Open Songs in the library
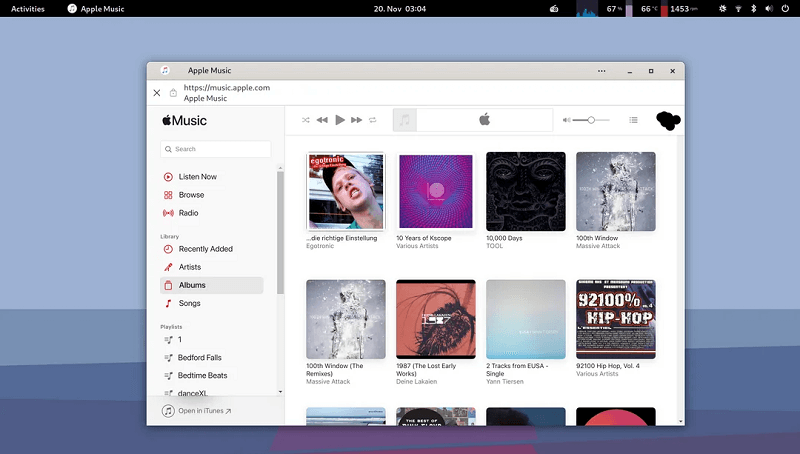The width and height of the screenshot is (800, 454). [x=189, y=303]
